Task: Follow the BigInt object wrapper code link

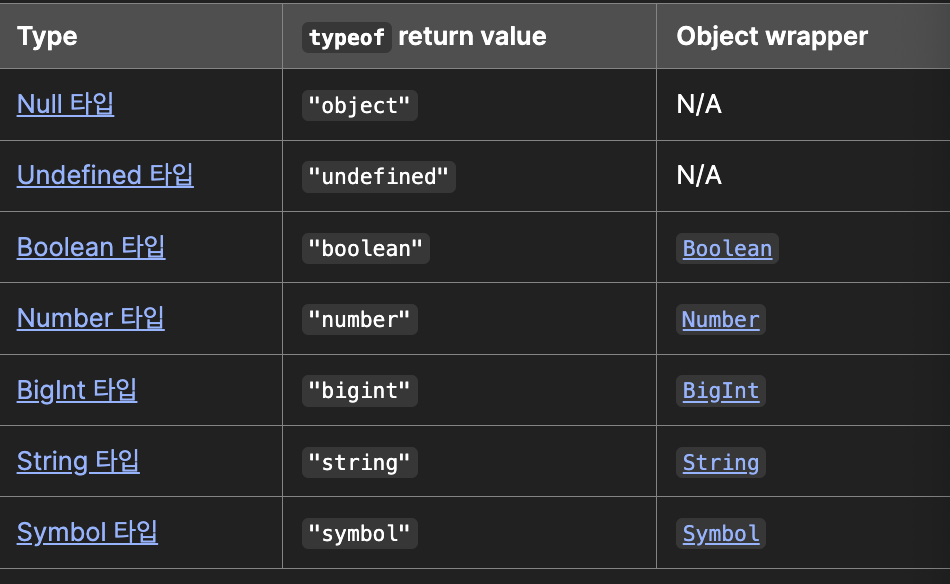Action: 720,391
